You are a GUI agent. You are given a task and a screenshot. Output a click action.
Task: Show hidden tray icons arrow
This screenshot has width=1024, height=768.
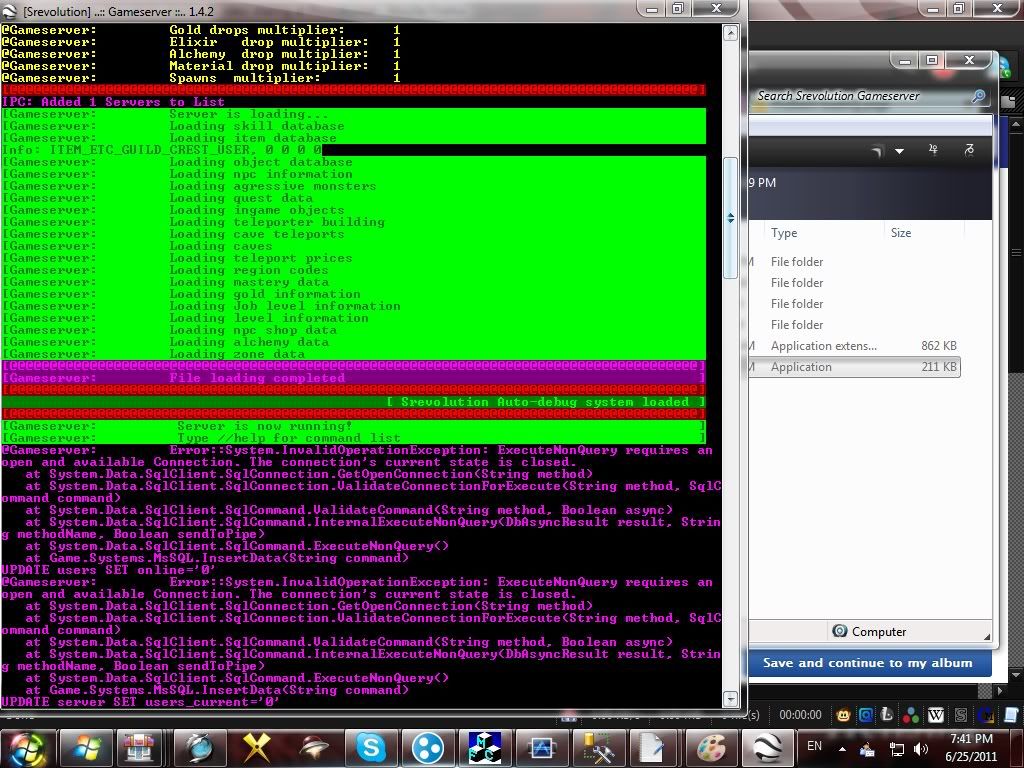[842, 749]
